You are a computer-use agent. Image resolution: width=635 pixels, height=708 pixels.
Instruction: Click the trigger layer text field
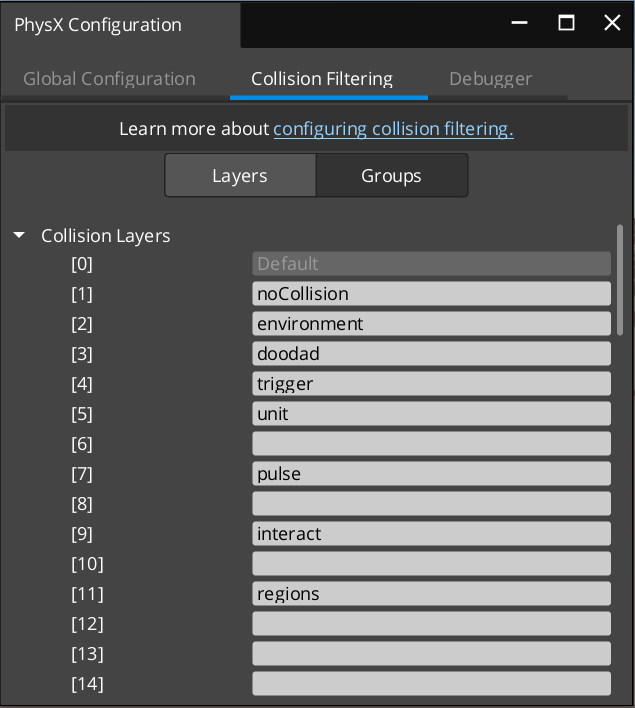pos(431,384)
